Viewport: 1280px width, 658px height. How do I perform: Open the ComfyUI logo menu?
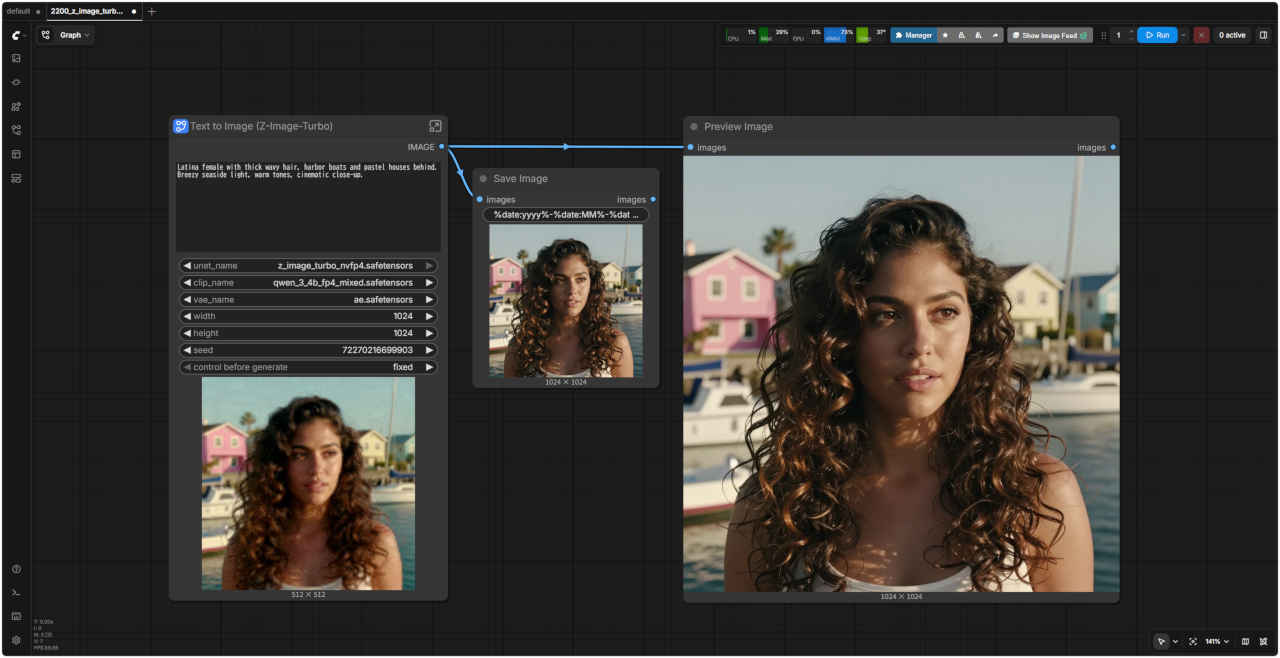(16, 35)
